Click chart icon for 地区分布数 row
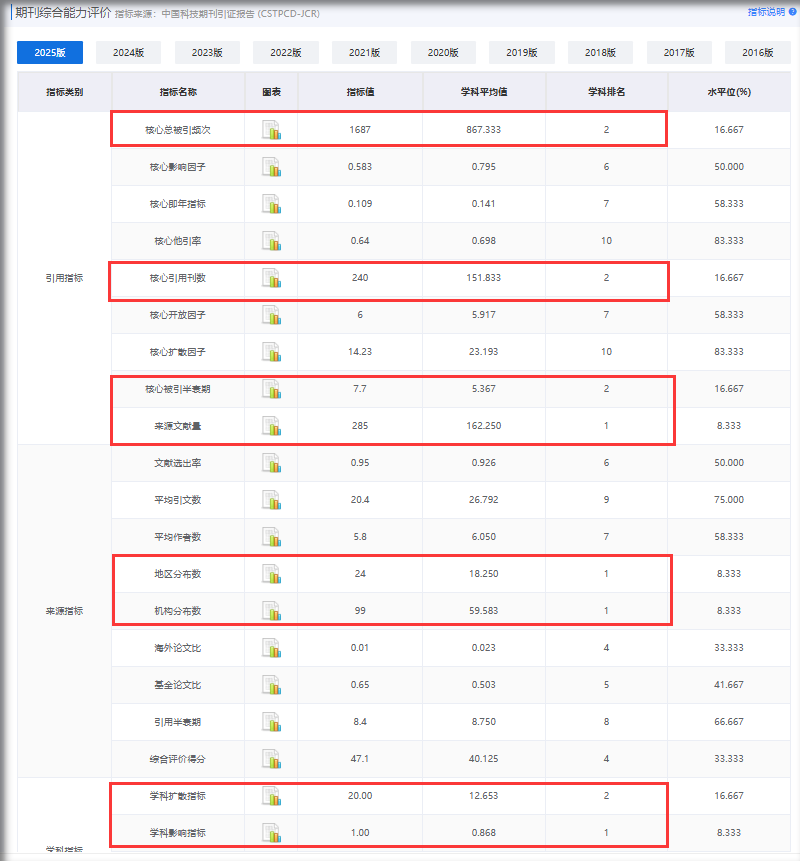The image size is (800, 861). coord(271,574)
